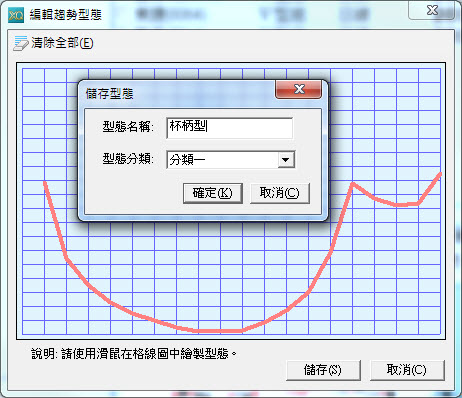This screenshot has height=398, width=462.
Task: Click the 儲存型態 dialog title bar
Action: (x=180, y=93)
